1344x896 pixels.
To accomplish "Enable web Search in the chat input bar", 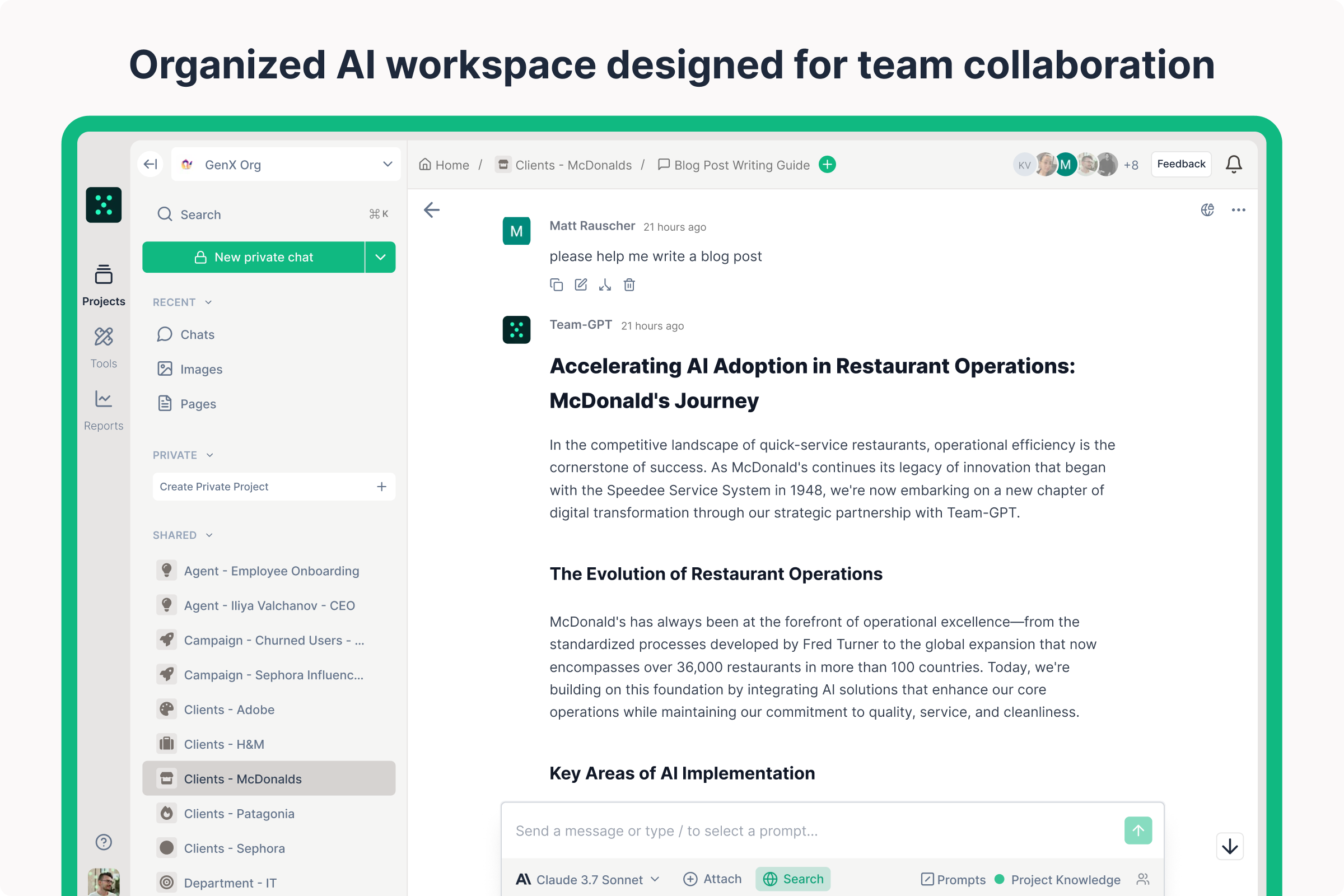I will 793,879.
